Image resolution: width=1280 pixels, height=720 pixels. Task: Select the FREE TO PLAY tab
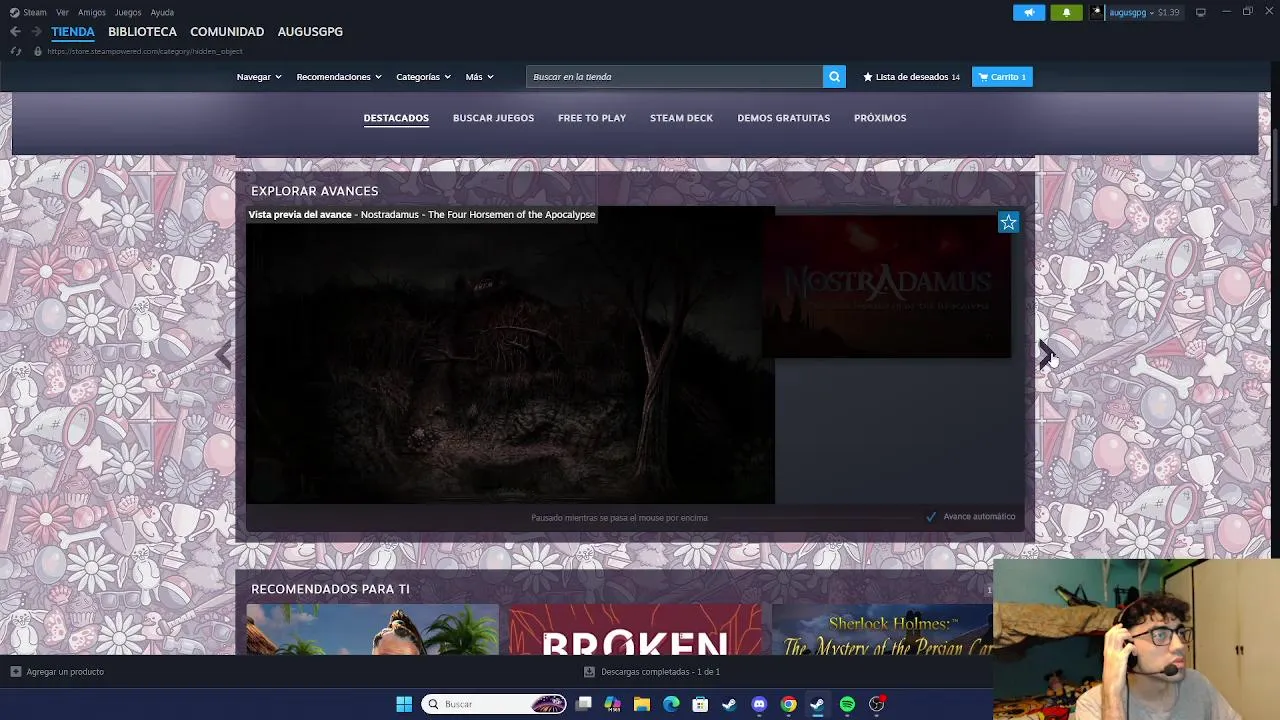[x=592, y=118]
